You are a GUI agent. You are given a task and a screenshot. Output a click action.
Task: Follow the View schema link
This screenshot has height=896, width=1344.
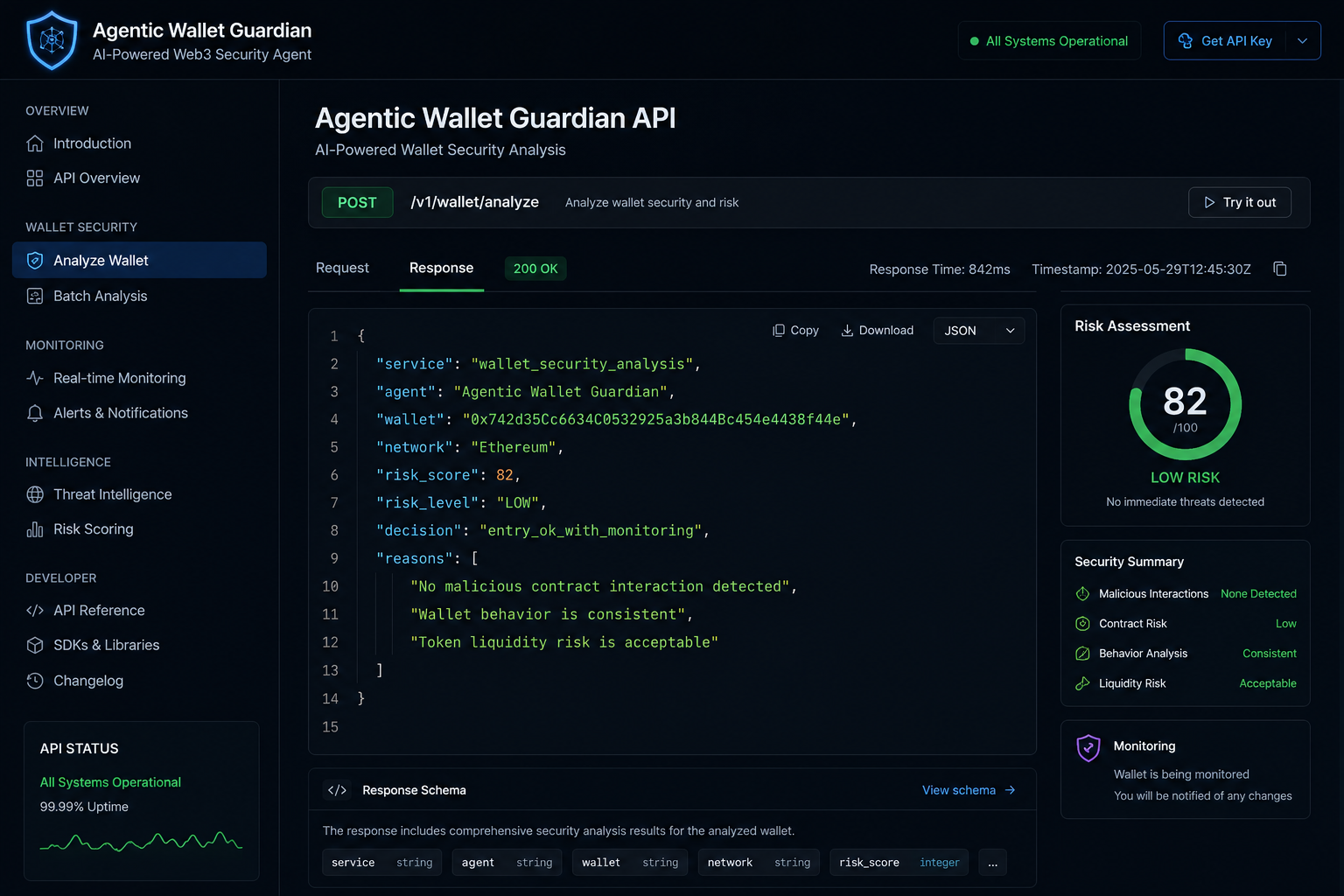pyautogui.click(x=969, y=790)
